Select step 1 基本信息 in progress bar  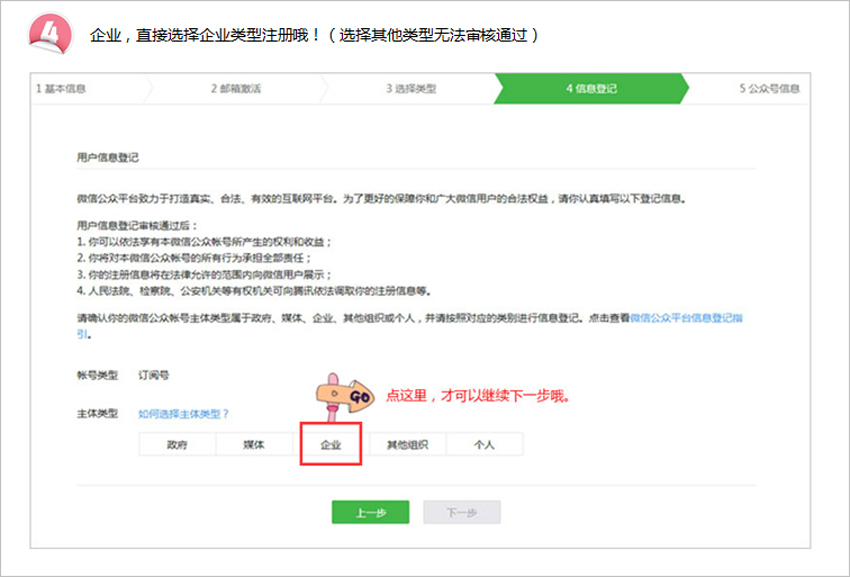(x=62, y=88)
